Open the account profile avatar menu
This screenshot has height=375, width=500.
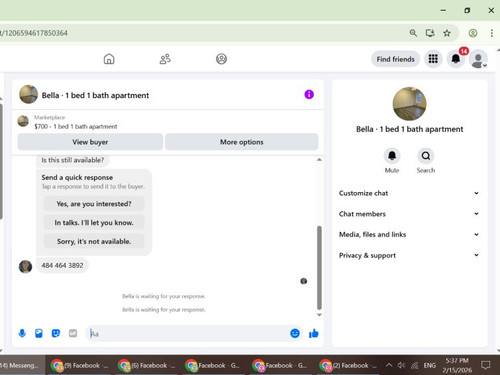pyautogui.click(x=478, y=59)
